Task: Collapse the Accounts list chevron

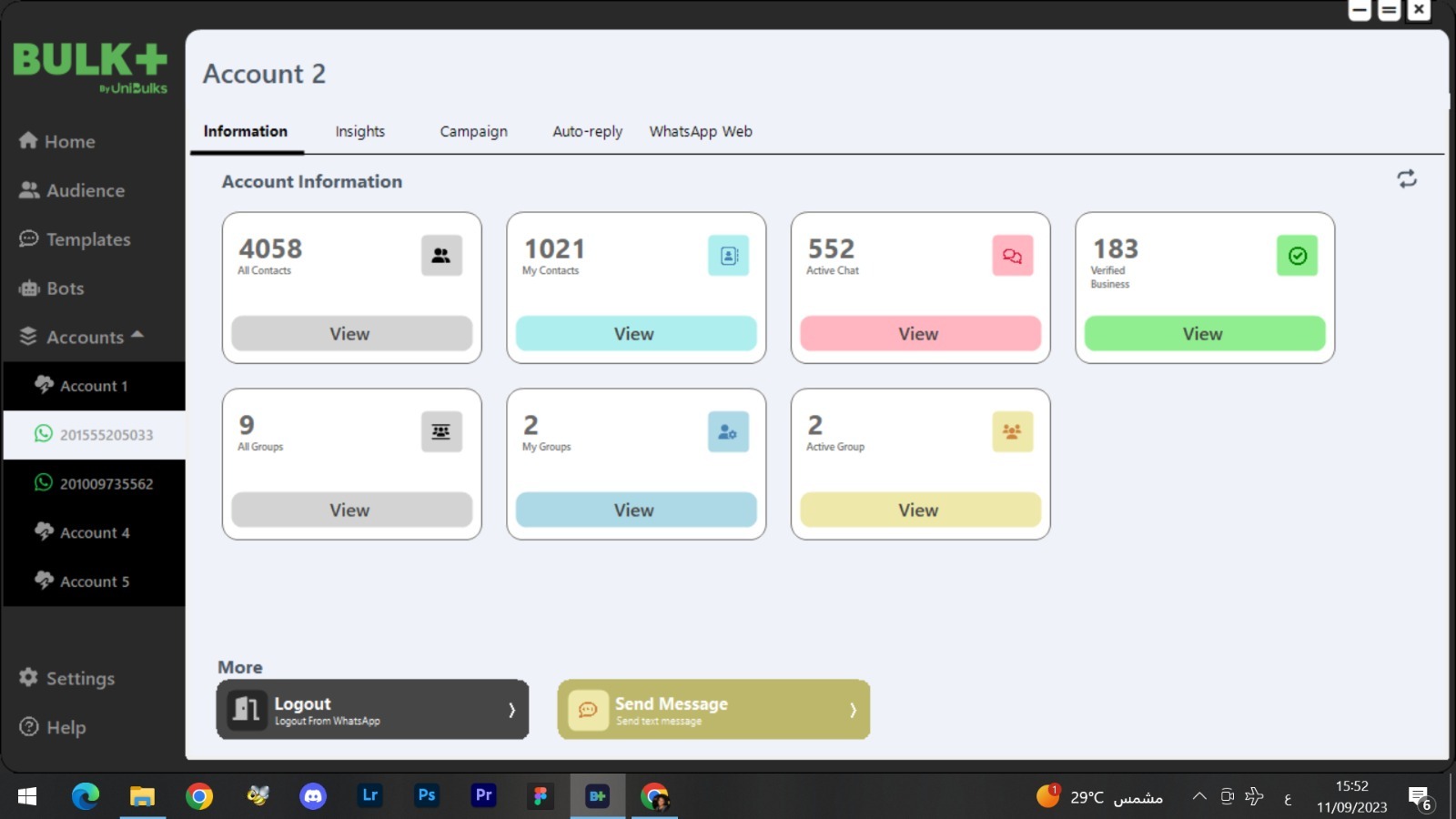Action: coord(137,335)
